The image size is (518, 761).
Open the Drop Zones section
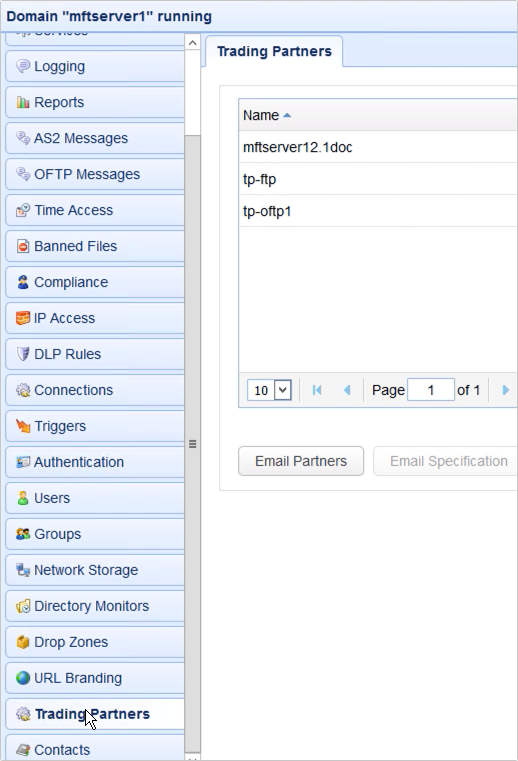95,642
